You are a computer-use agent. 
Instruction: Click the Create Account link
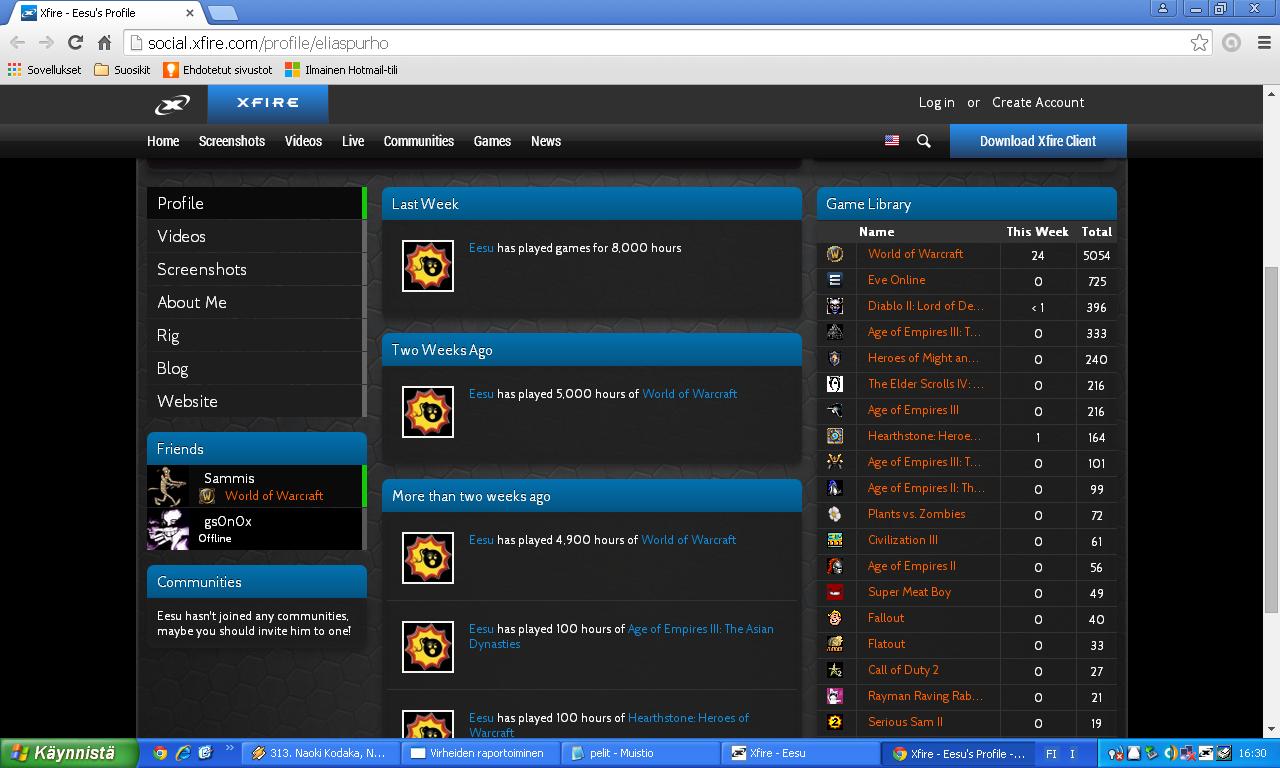[1037, 102]
